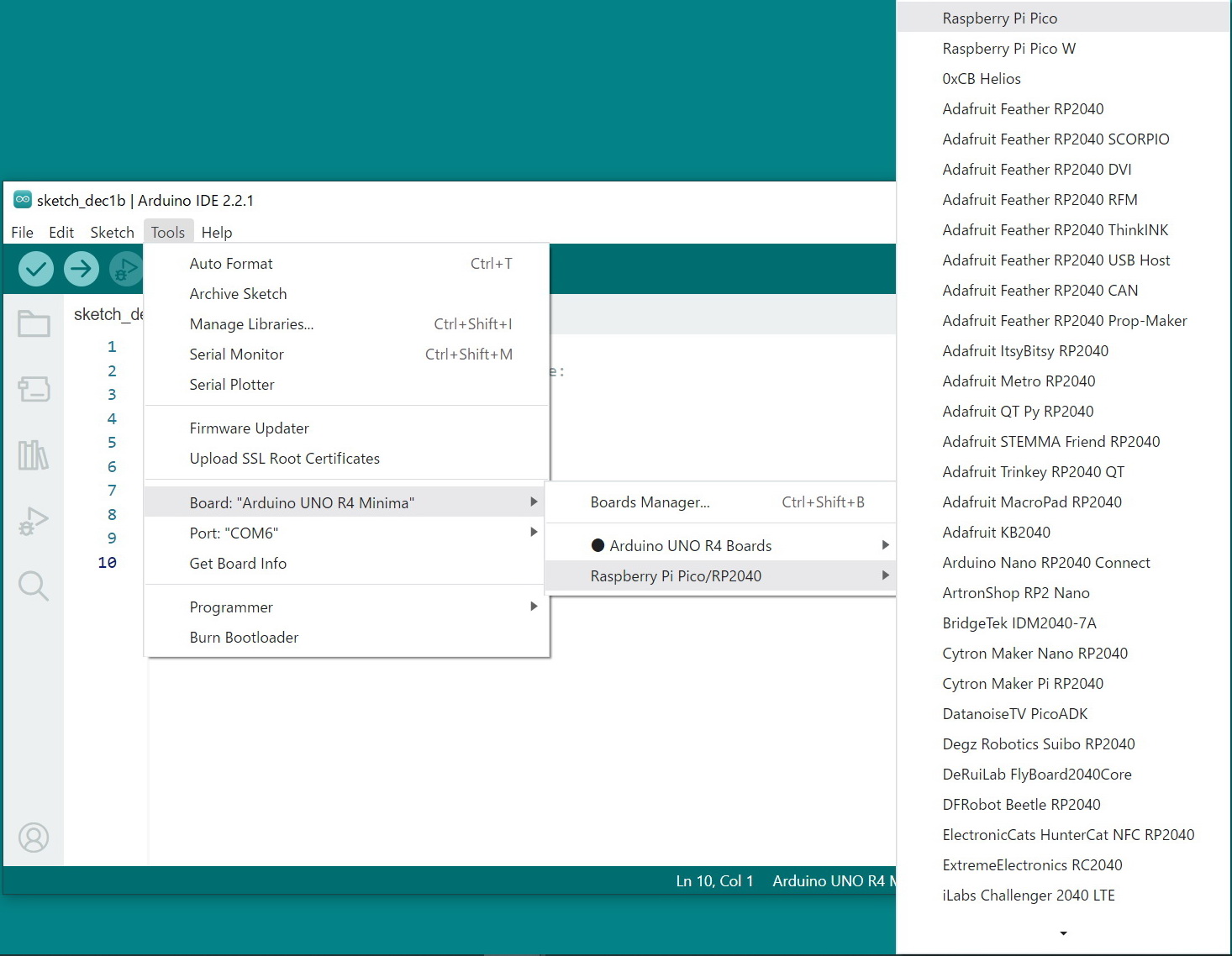The height and width of the screenshot is (956, 1232).
Task: Select the sketch_dec1b editor tab
Action: 108,314
